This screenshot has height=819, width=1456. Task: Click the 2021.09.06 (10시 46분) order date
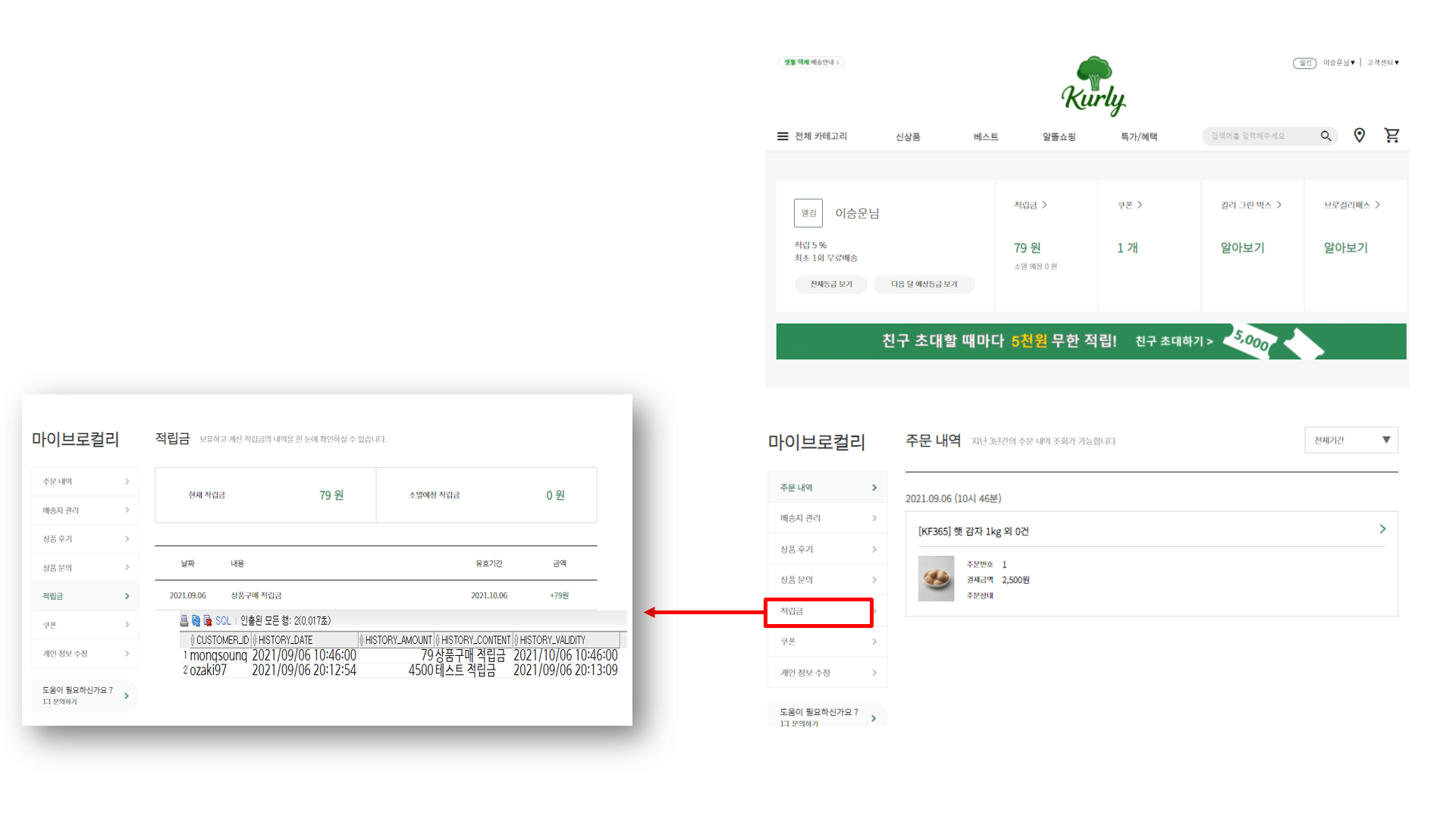point(953,498)
